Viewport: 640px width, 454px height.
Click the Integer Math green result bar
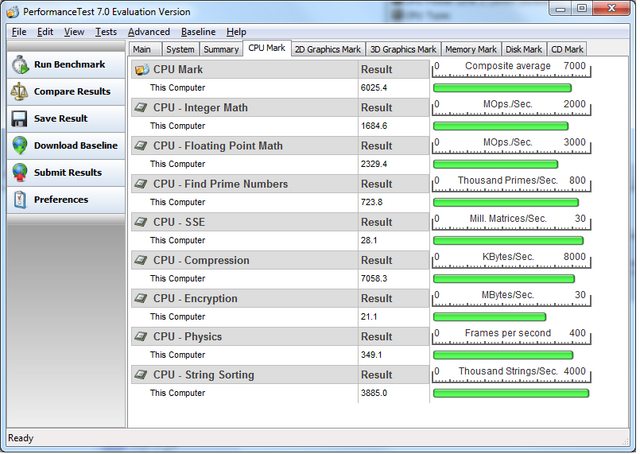coord(500,126)
